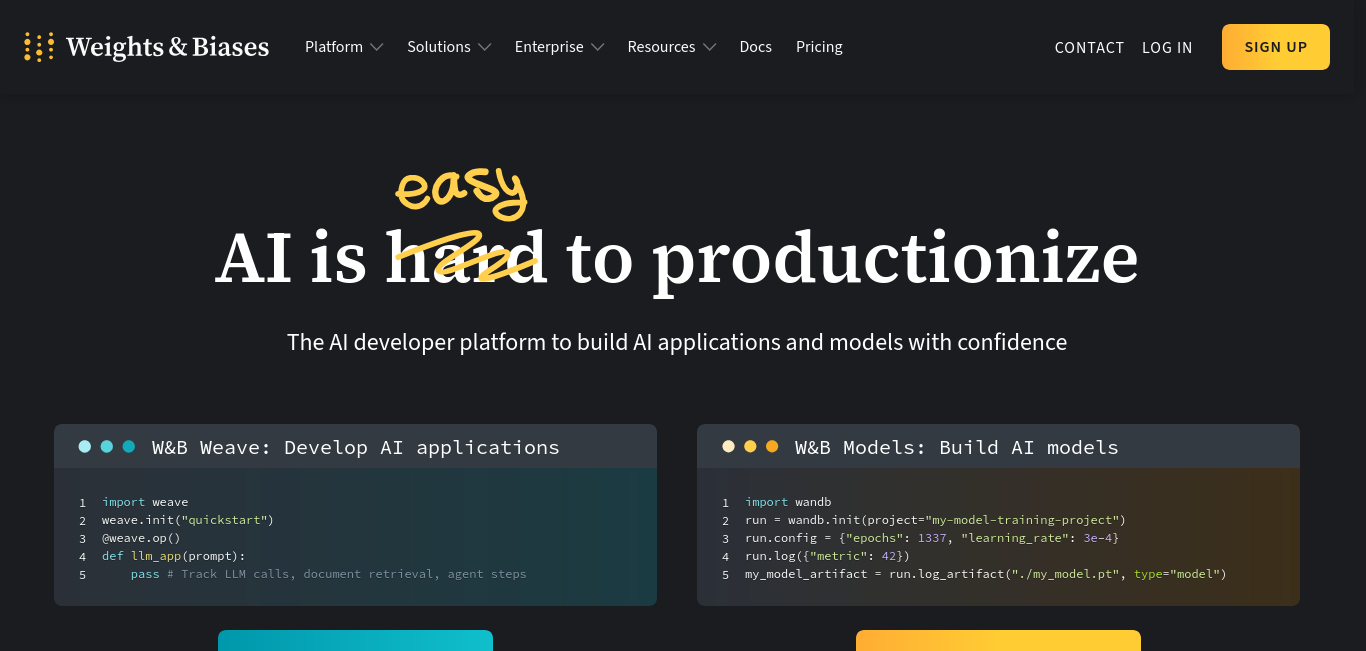Screen dimensions: 1366x651
Task: Open the CONTACT link
Action: point(1089,48)
